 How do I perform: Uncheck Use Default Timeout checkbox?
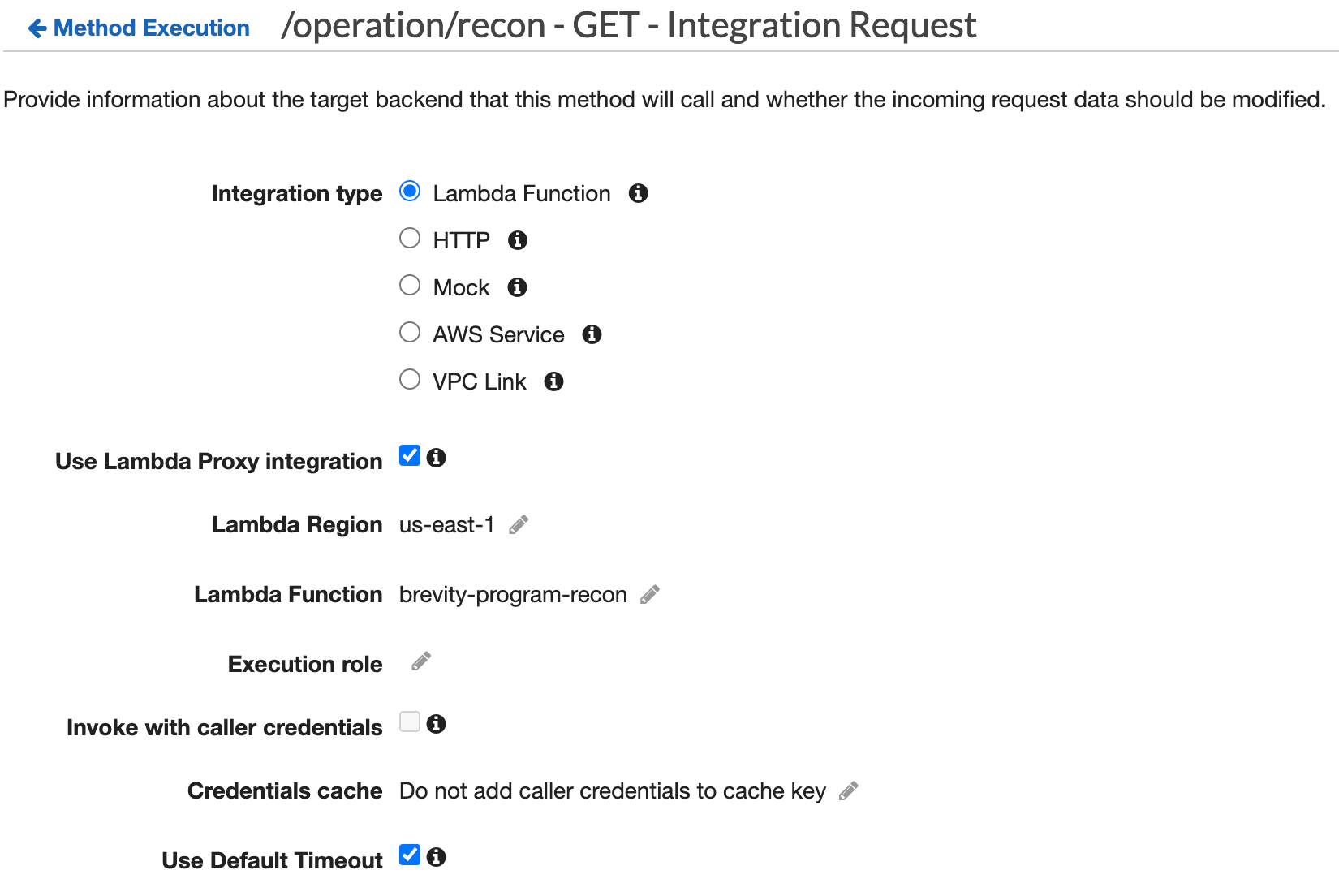click(x=410, y=855)
